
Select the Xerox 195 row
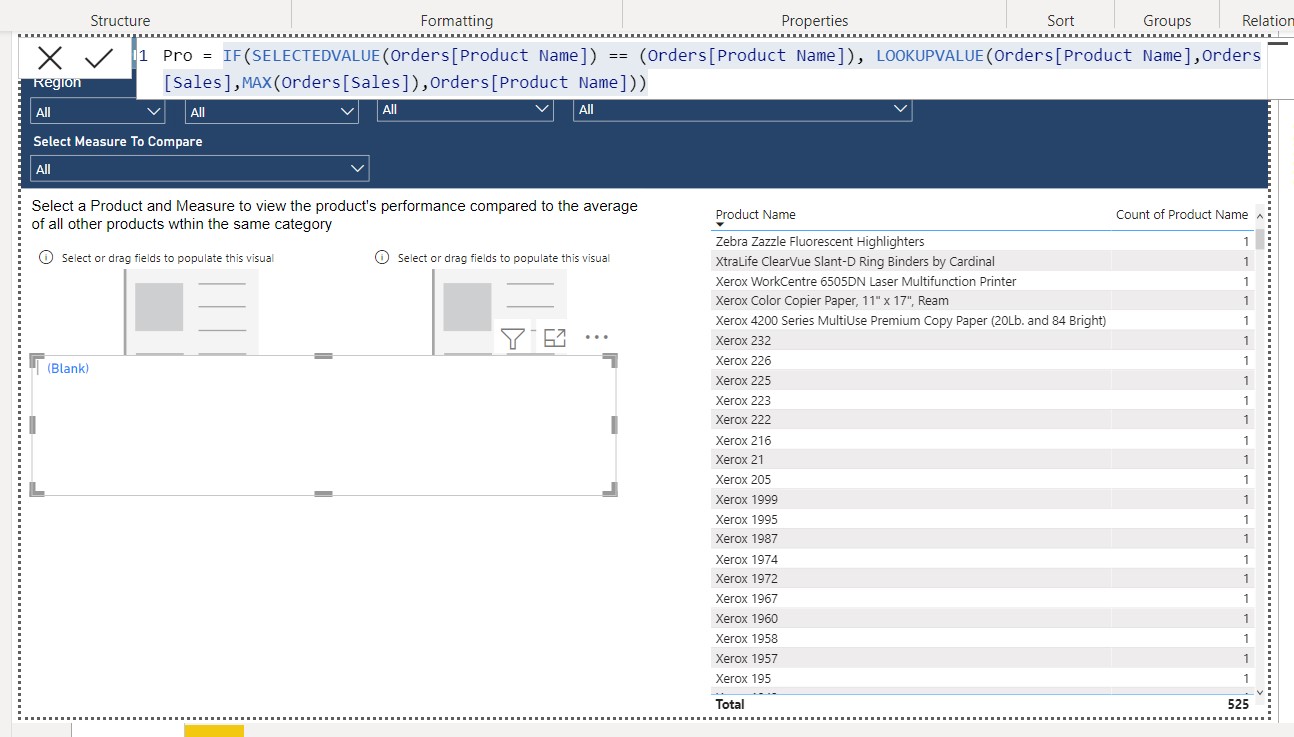tap(982, 678)
